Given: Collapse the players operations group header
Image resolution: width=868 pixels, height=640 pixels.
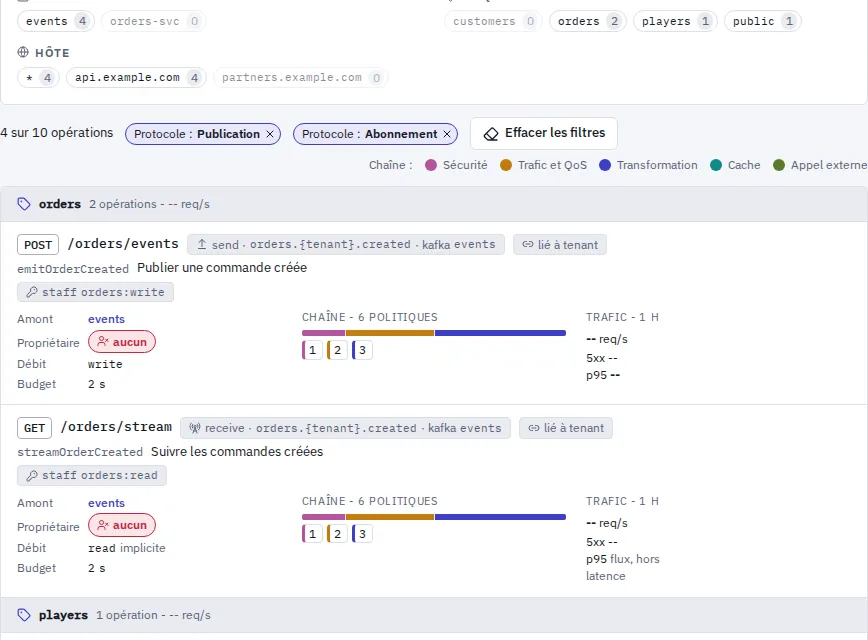Looking at the screenshot, I should [x=434, y=615].
